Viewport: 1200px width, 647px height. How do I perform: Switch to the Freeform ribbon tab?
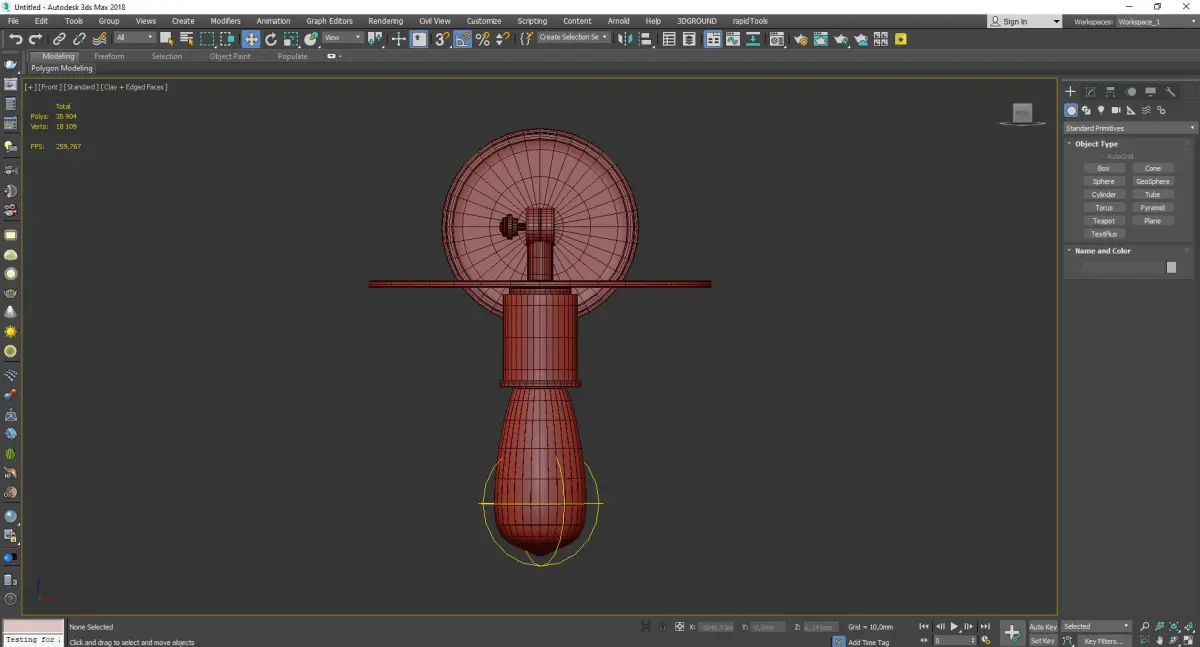[x=109, y=56]
